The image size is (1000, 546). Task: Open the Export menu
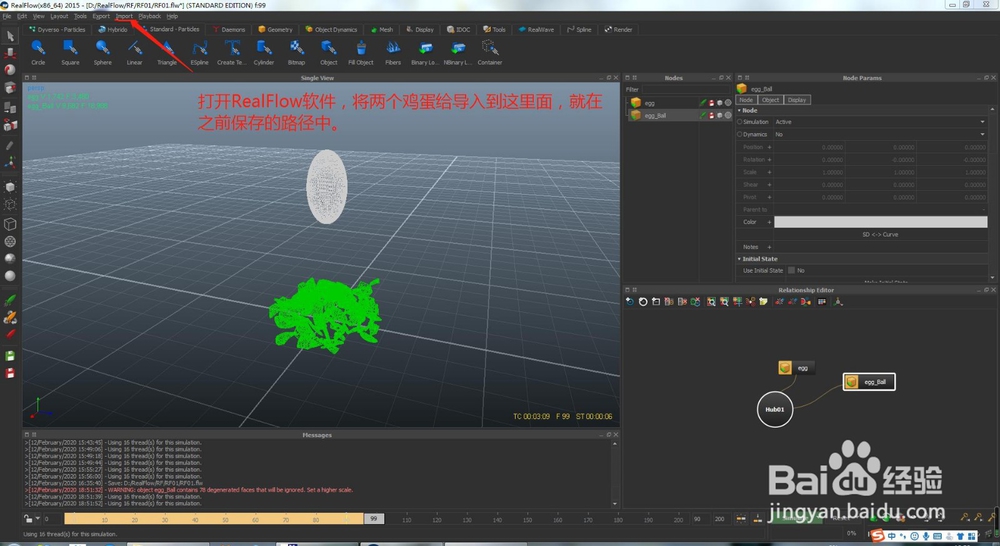coord(101,16)
